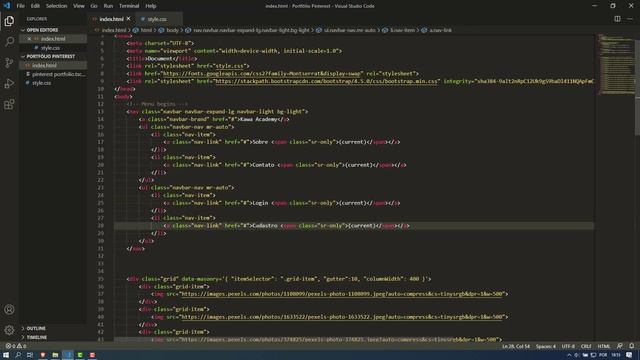Viewport: 640px width, 360px height.
Task: Change the UTF-8 encoding setting
Action: (568, 346)
